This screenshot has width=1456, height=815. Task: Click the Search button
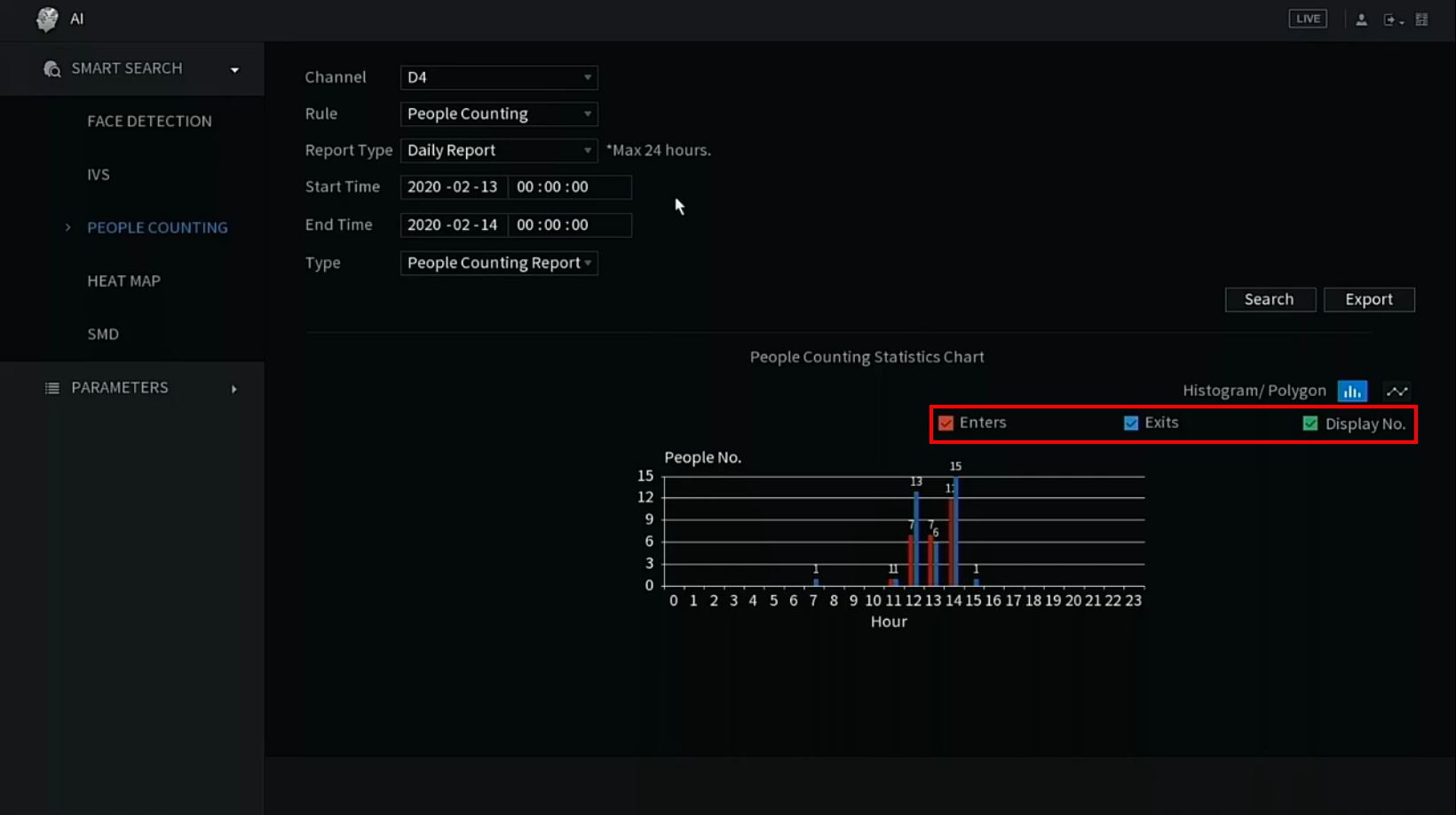click(1270, 299)
